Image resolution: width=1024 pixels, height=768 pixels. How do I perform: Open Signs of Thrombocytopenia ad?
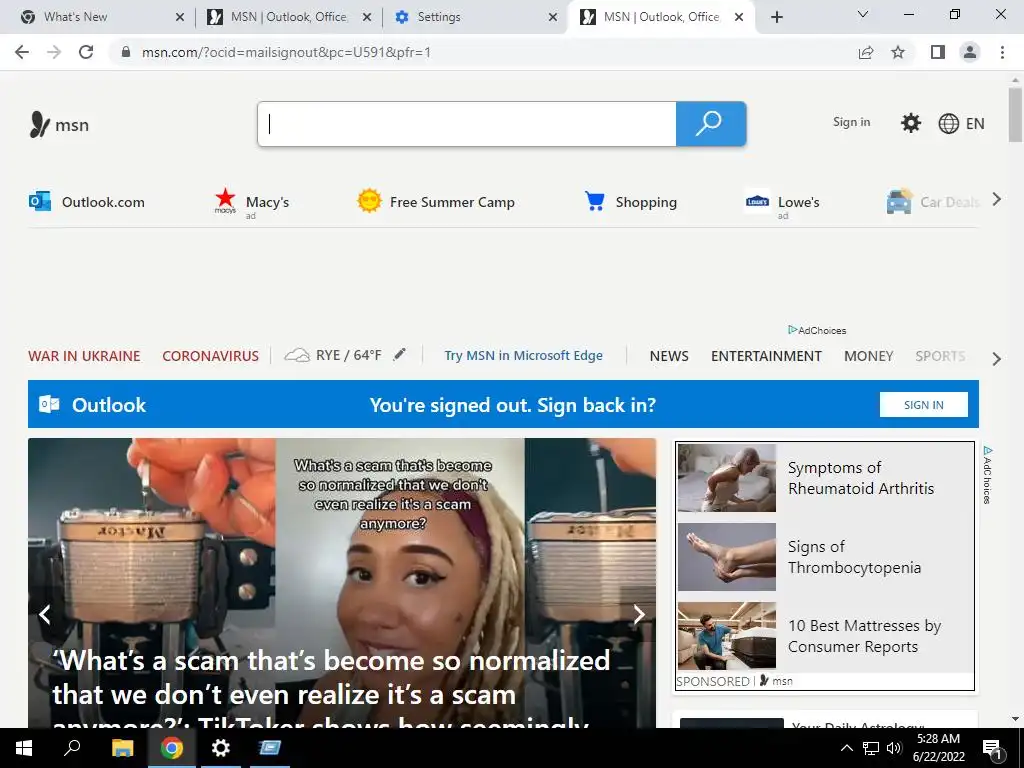[854, 557]
